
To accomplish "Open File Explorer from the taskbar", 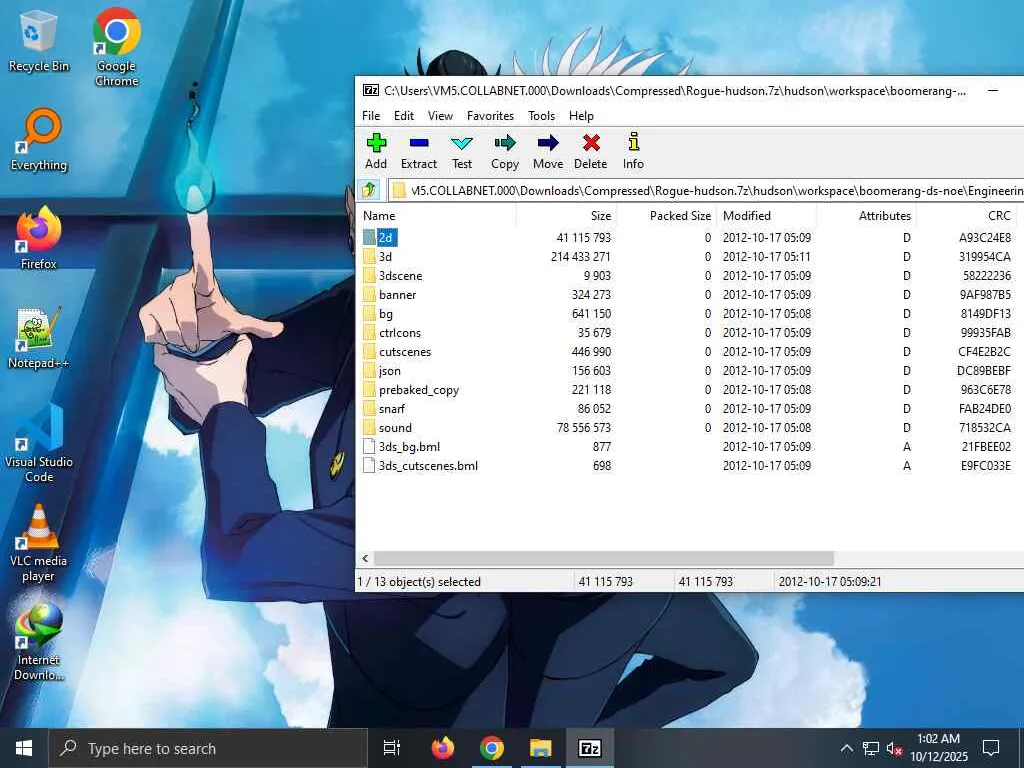I will coord(541,748).
